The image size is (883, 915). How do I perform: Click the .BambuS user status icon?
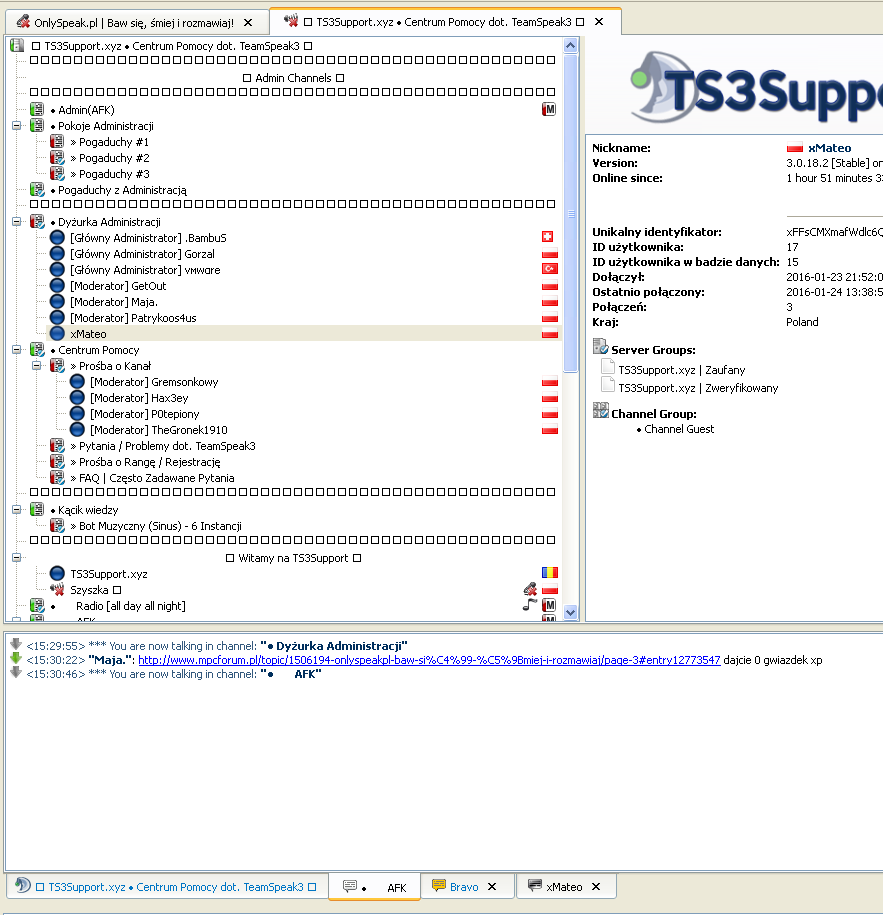pos(57,238)
